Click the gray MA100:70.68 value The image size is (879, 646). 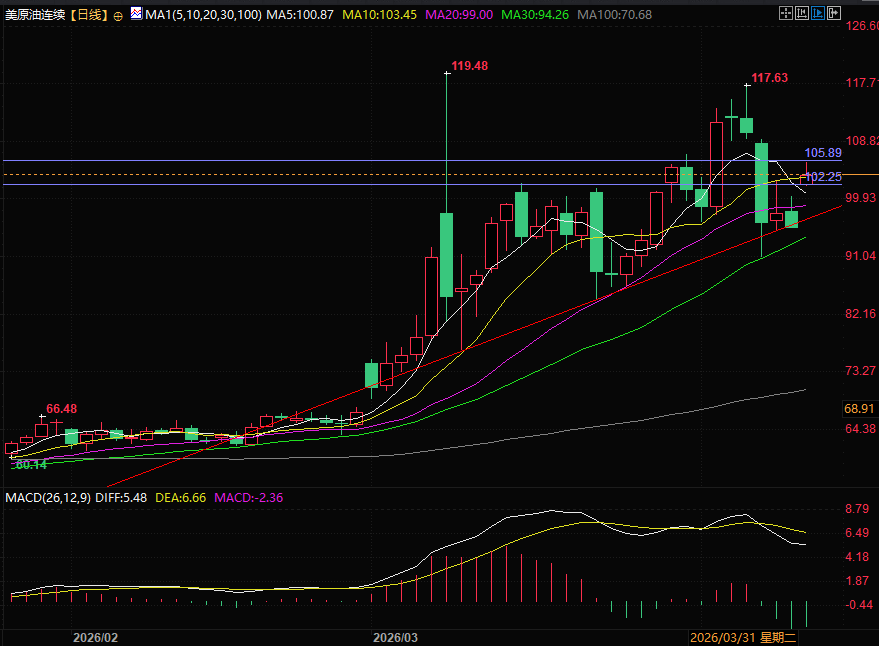tap(614, 15)
